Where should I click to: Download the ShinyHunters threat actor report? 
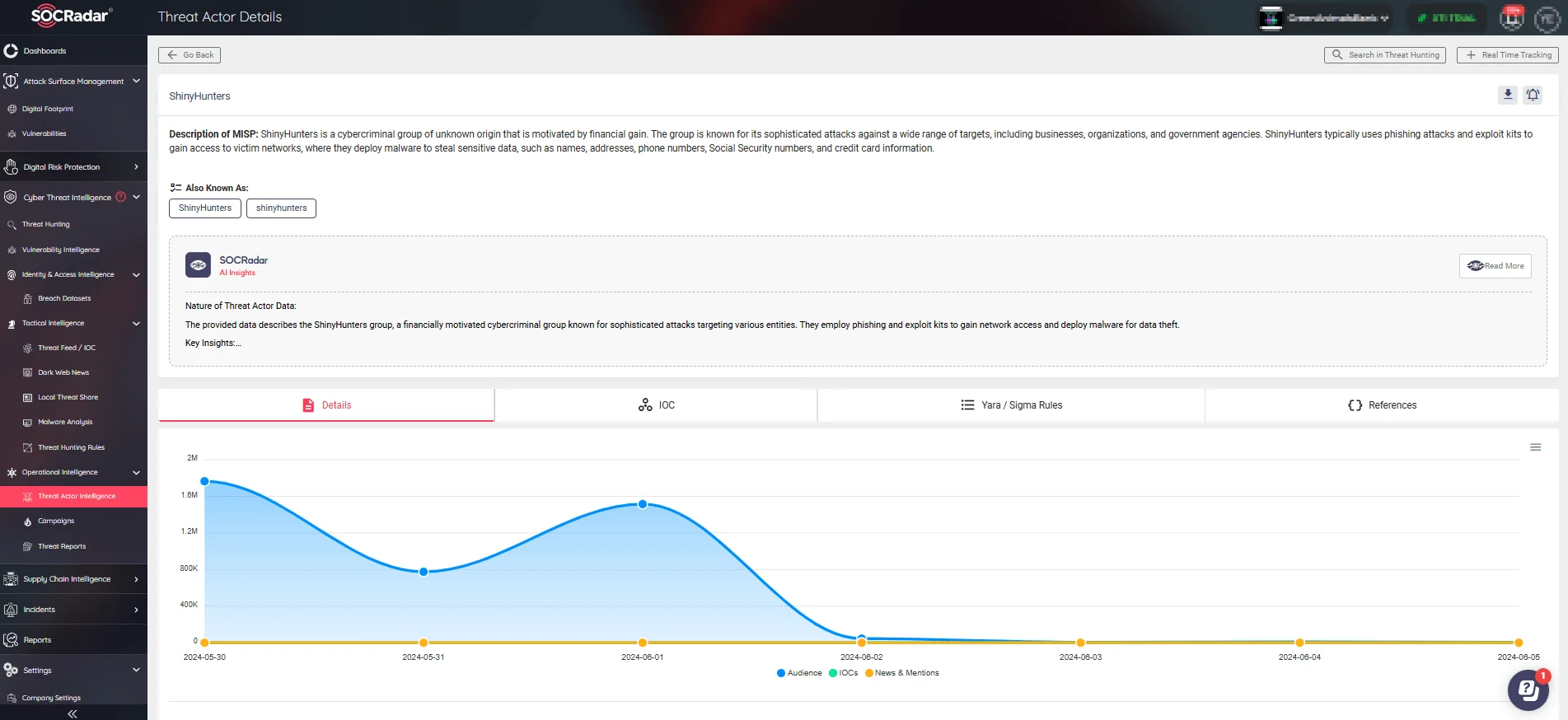(x=1508, y=95)
